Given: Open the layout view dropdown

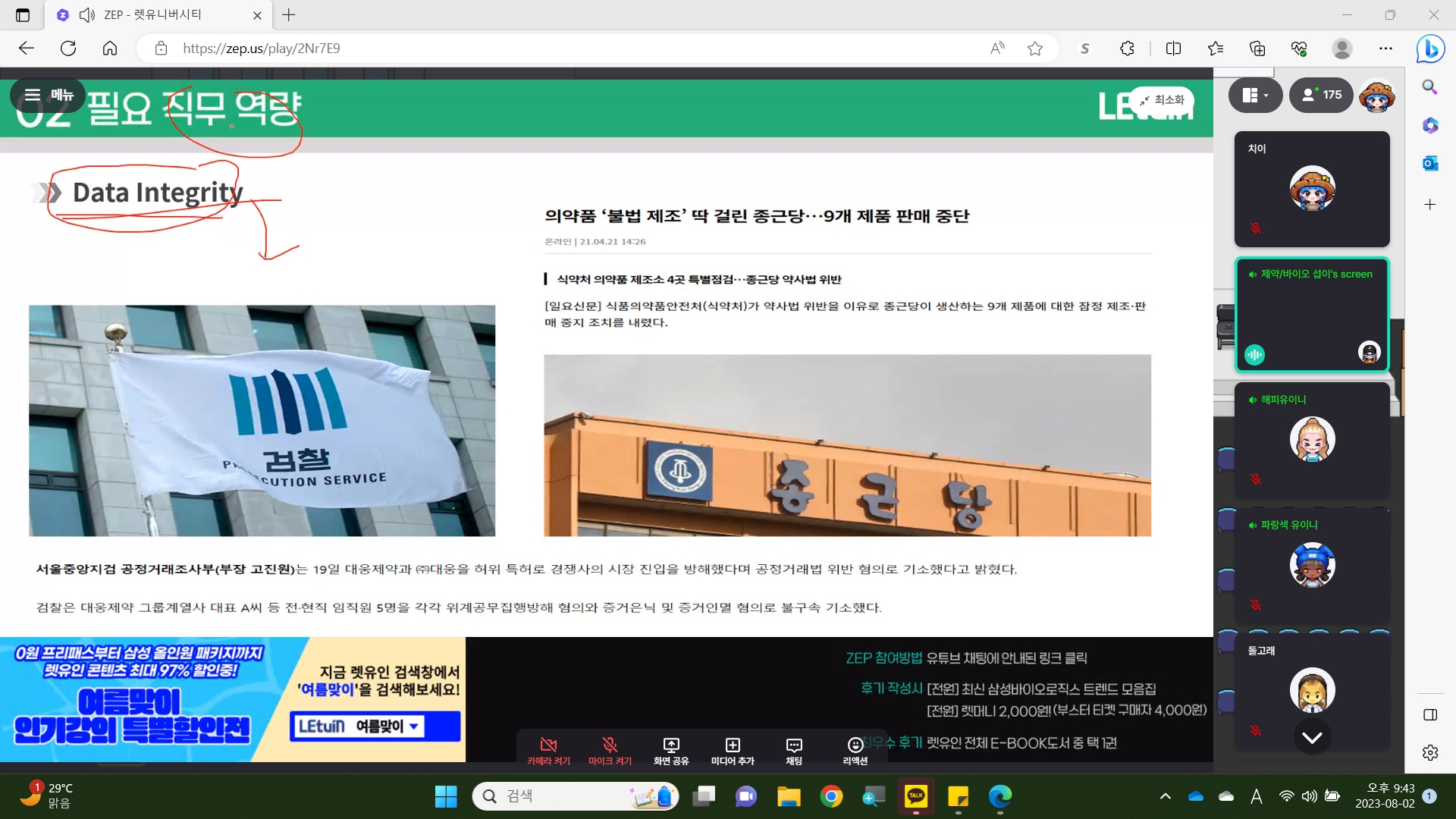Looking at the screenshot, I should (x=1255, y=95).
